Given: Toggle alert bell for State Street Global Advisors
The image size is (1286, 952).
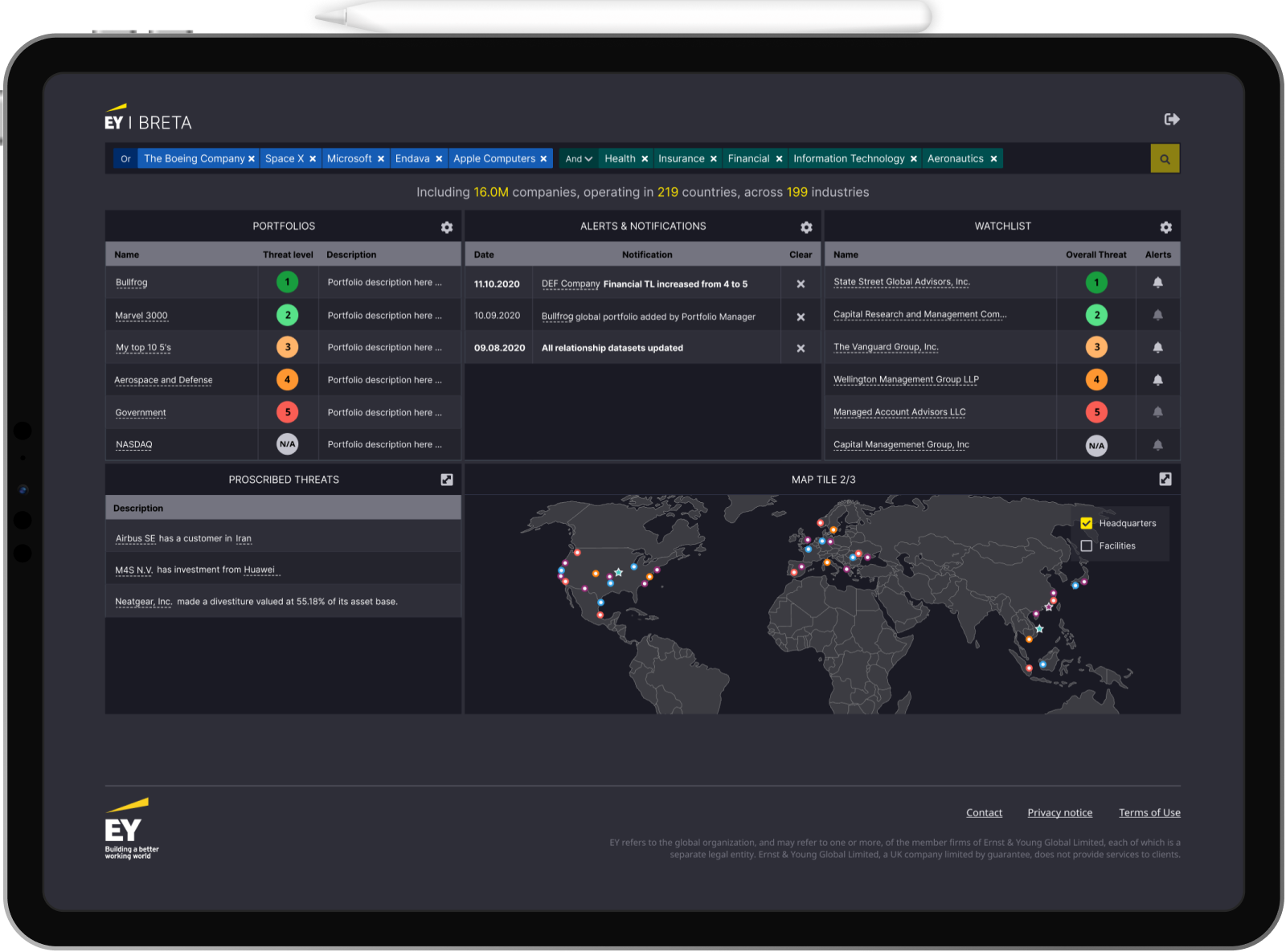Looking at the screenshot, I should 1157,283.
